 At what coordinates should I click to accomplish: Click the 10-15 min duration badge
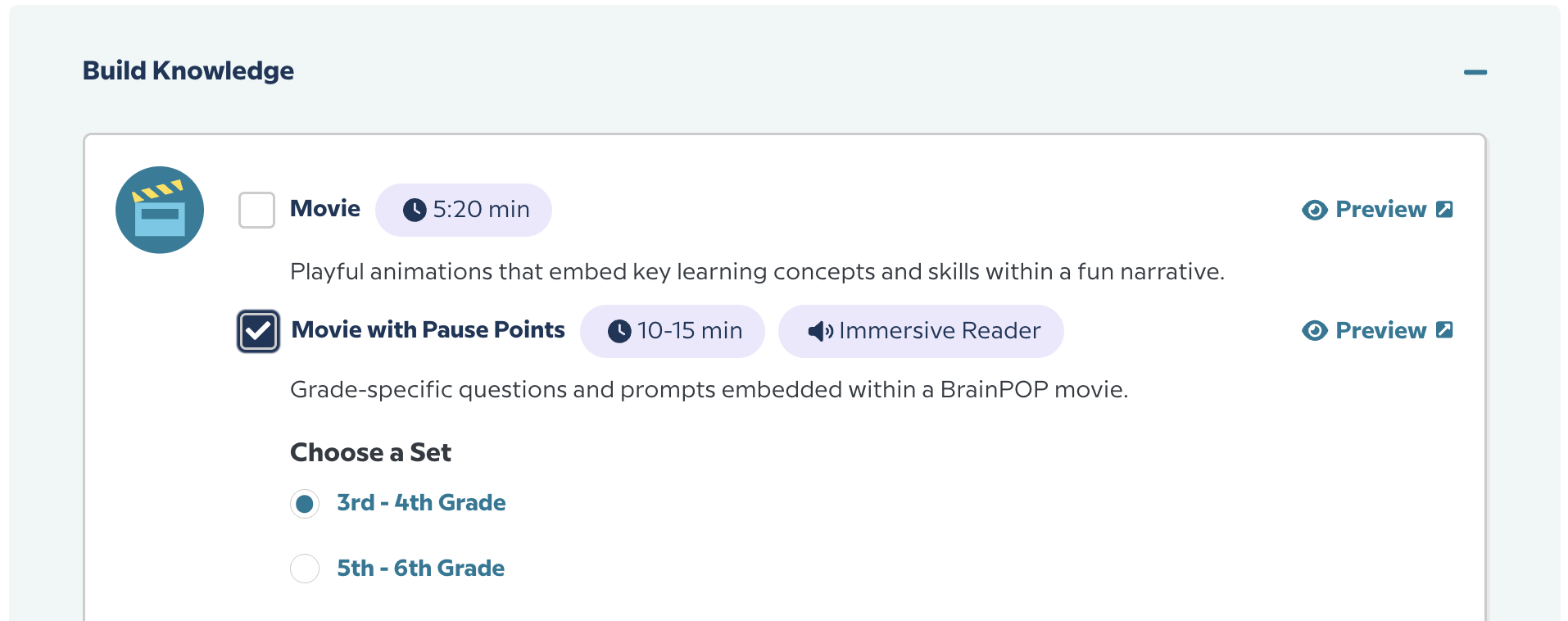(673, 331)
